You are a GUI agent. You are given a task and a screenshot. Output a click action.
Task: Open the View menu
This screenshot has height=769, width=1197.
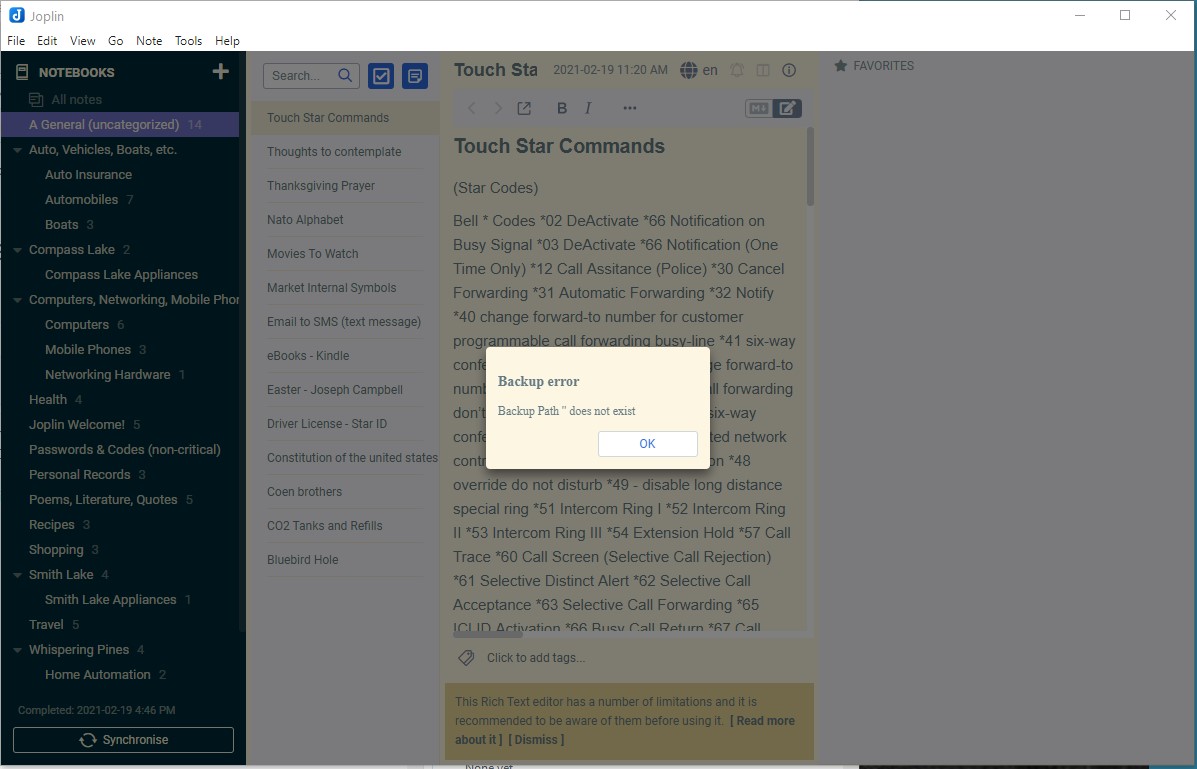pos(82,40)
